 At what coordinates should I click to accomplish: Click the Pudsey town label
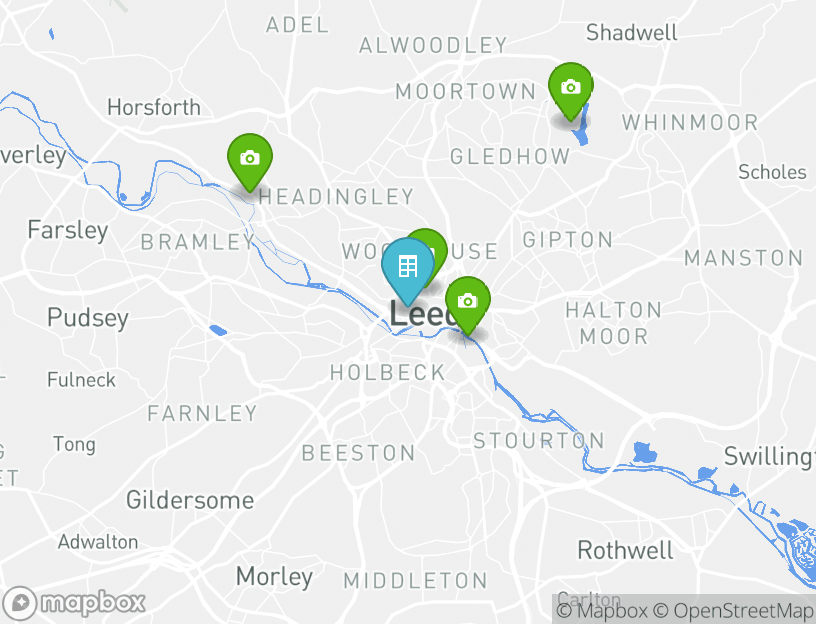coord(88,318)
